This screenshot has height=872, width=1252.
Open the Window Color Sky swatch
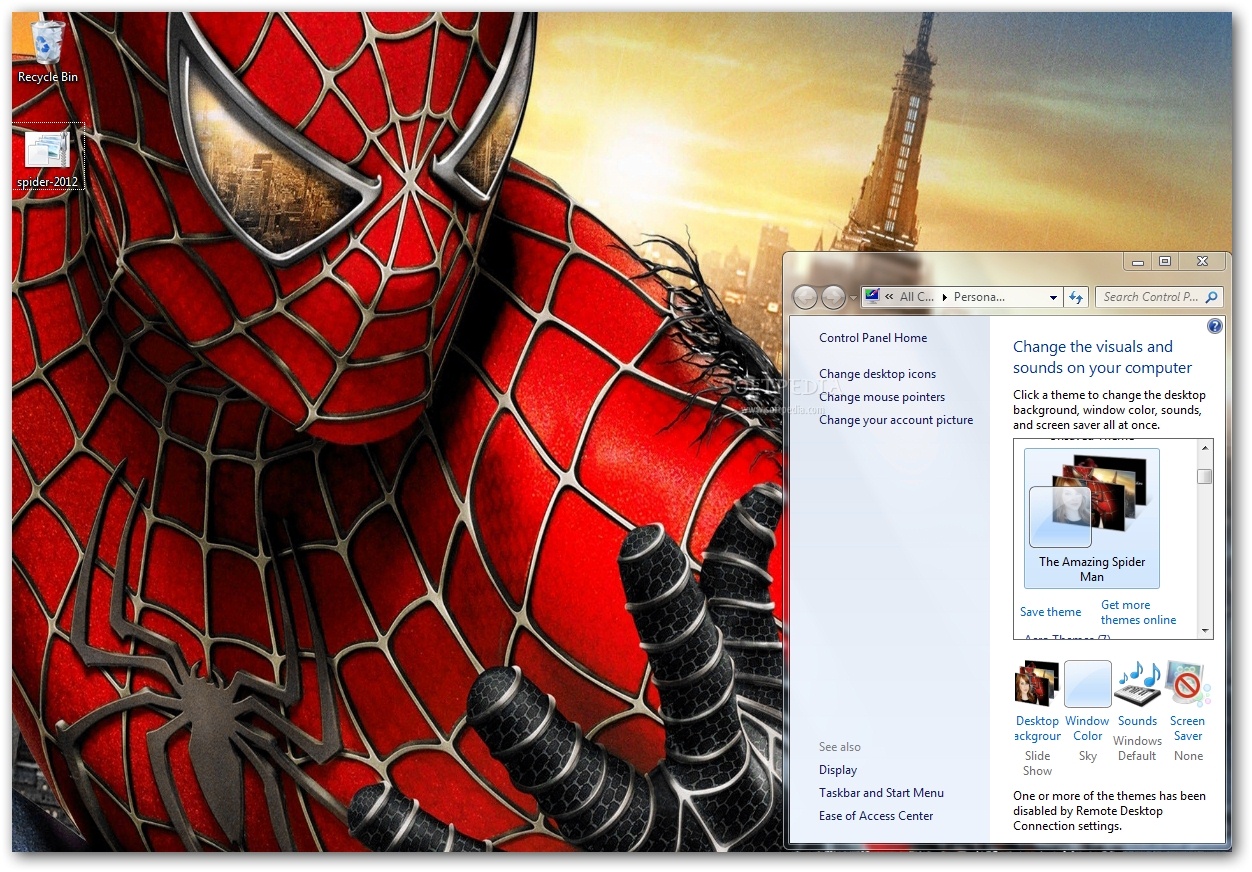(x=1088, y=684)
